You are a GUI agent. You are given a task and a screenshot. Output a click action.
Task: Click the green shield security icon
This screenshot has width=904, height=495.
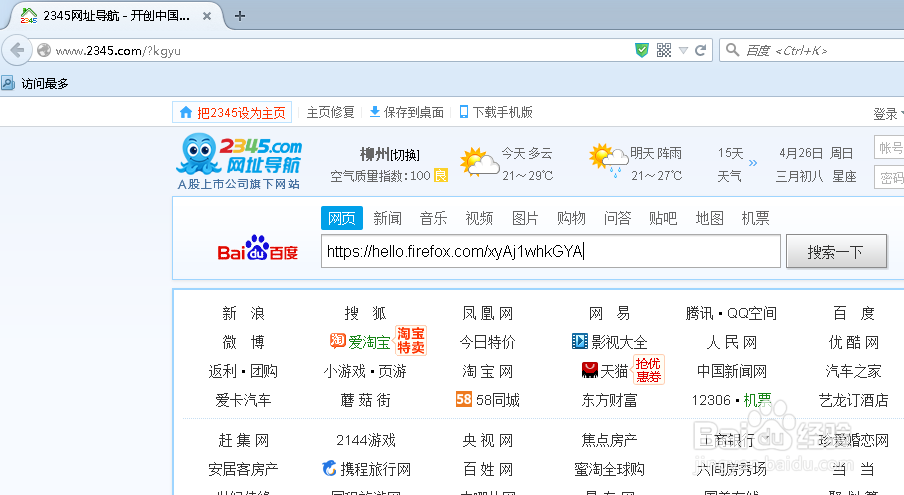[642, 50]
